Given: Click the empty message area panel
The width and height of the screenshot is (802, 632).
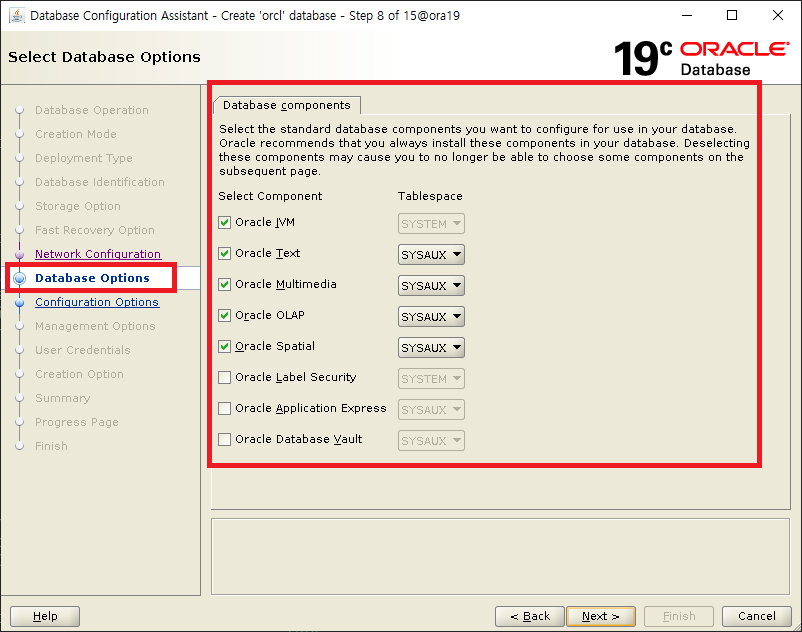Looking at the screenshot, I should coord(501,557).
